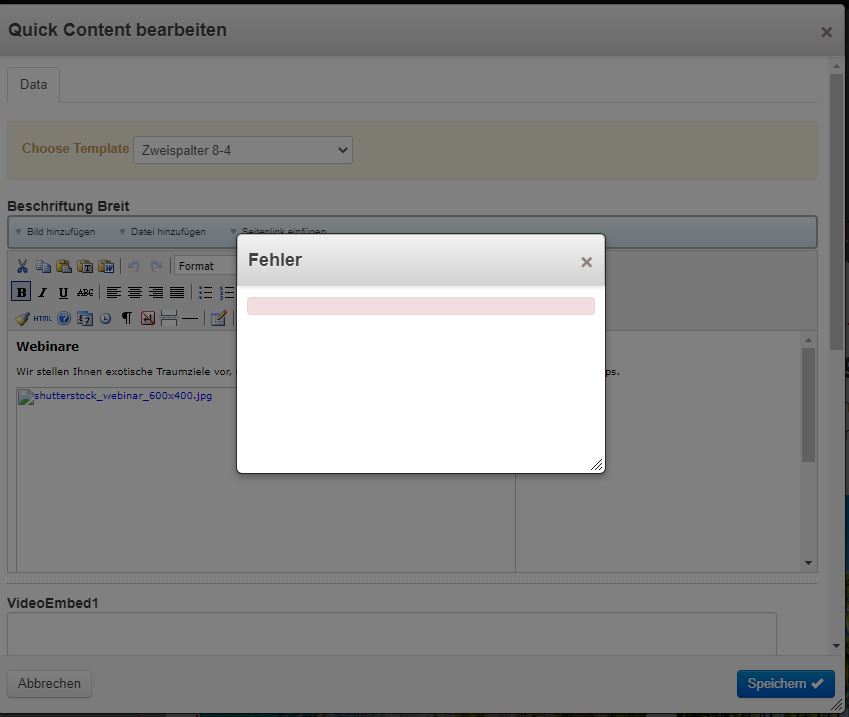Apply strikethrough formatting
Image resolution: width=849 pixels, height=717 pixels.
click(85, 293)
